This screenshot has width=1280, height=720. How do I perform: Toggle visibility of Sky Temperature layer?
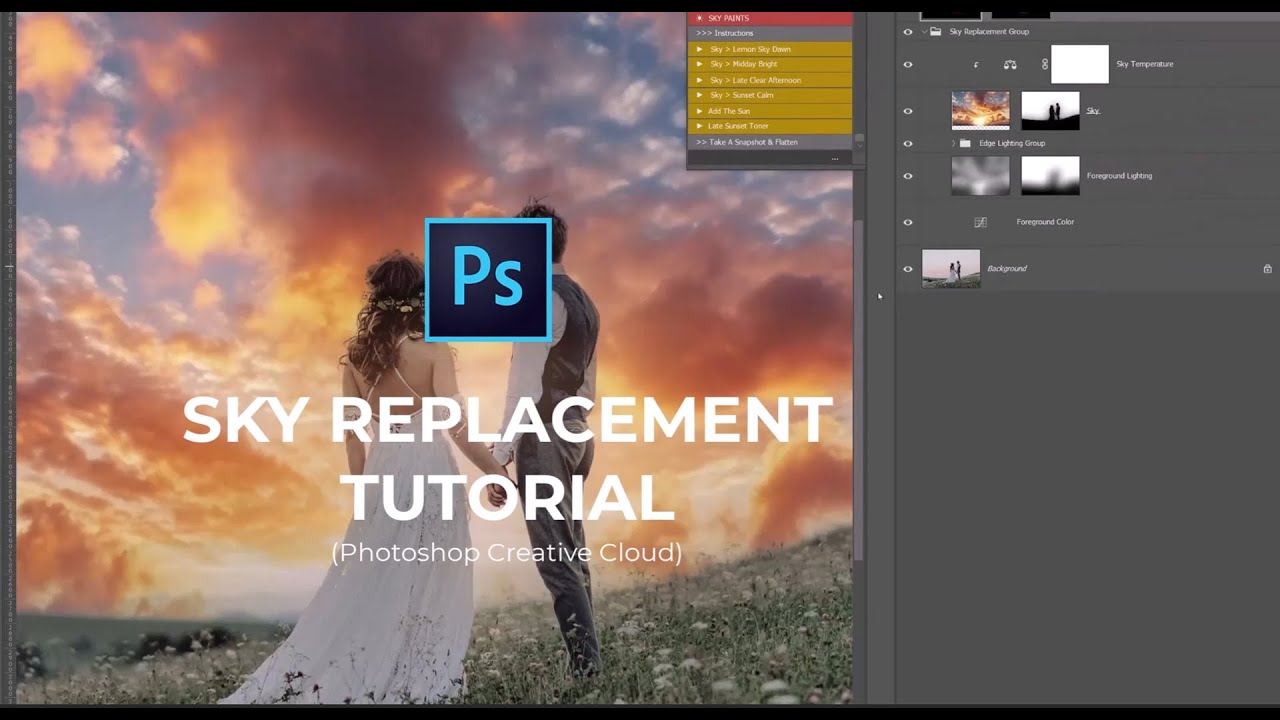click(908, 64)
